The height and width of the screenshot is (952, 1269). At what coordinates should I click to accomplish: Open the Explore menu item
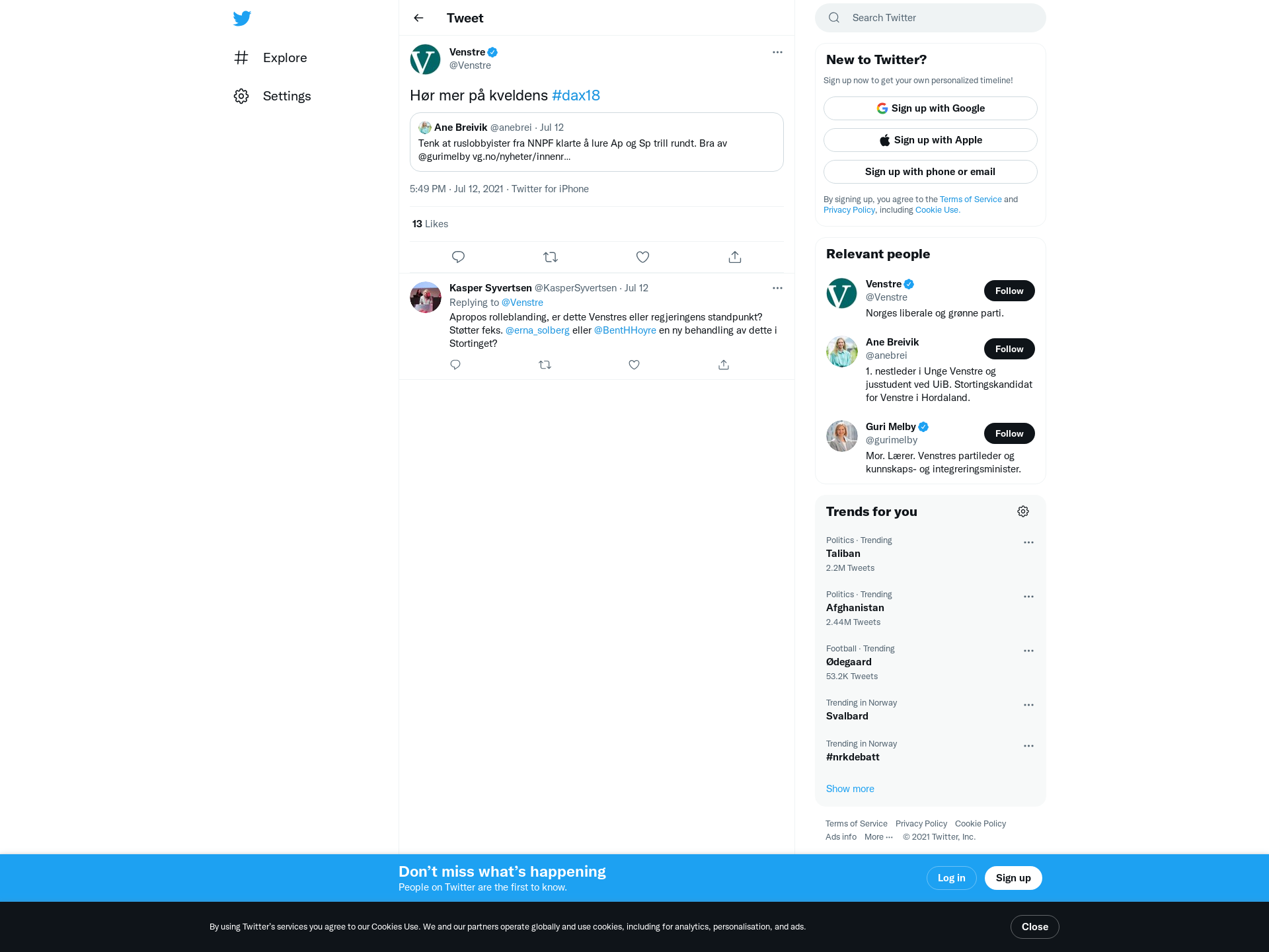pyautogui.click(x=270, y=58)
